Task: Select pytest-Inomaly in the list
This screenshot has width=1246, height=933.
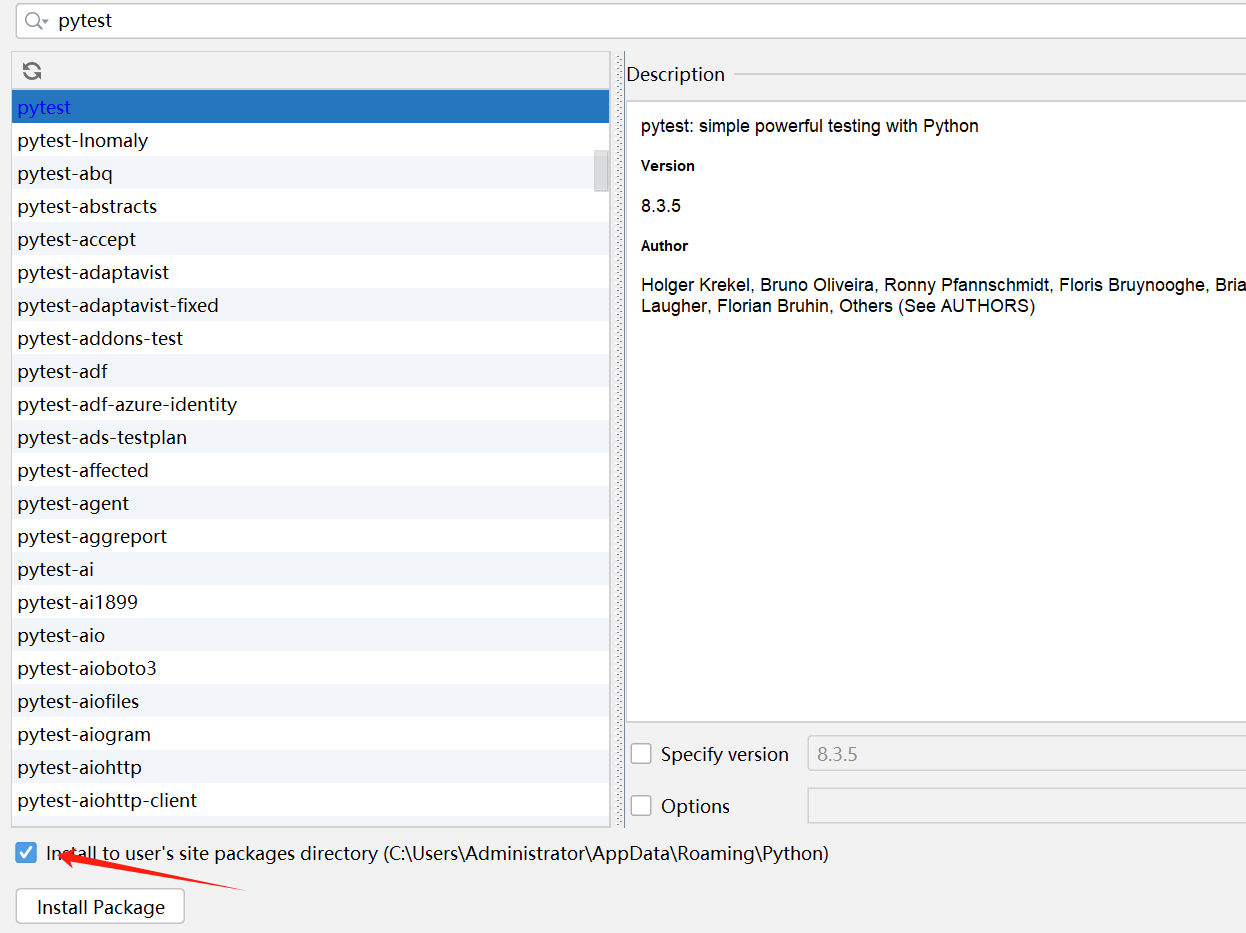Action: (310, 140)
